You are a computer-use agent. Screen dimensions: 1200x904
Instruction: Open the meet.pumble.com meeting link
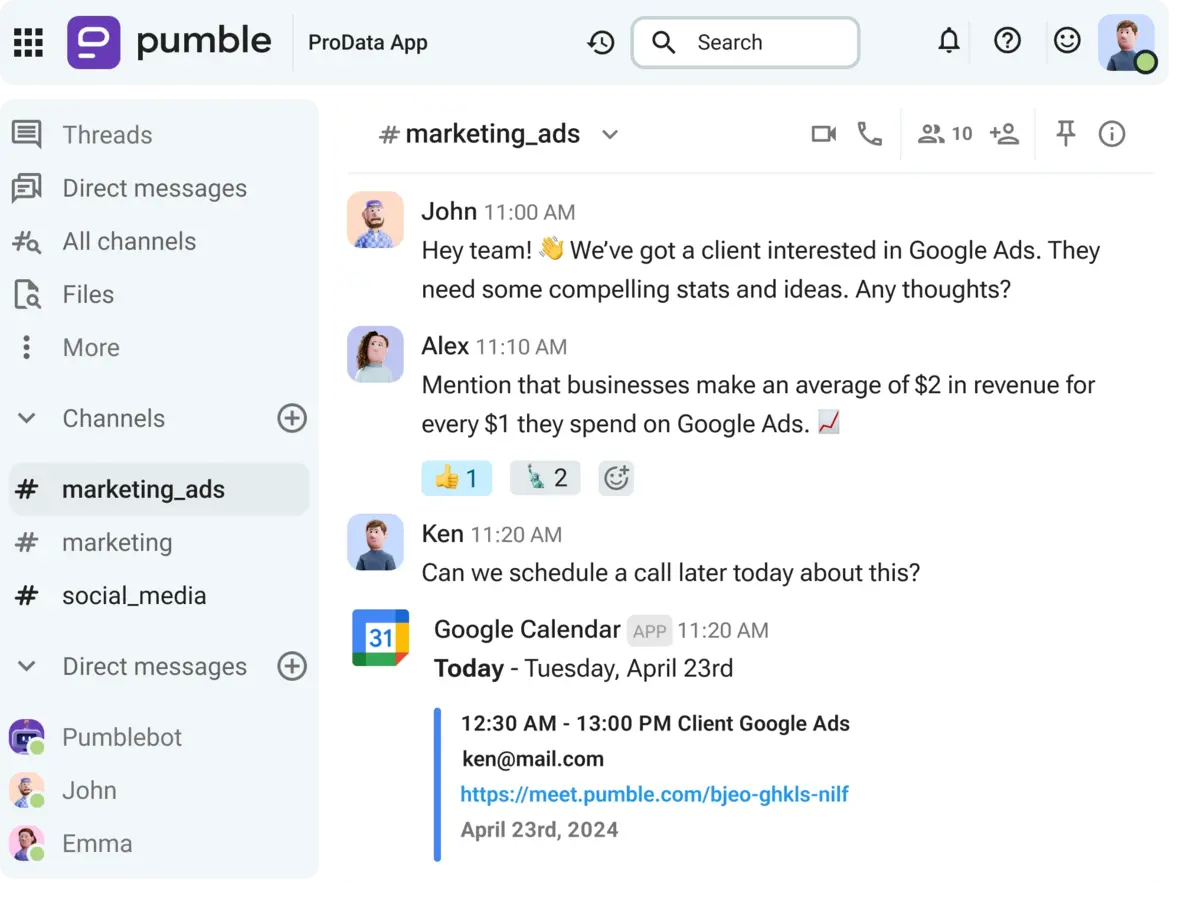click(x=654, y=794)
